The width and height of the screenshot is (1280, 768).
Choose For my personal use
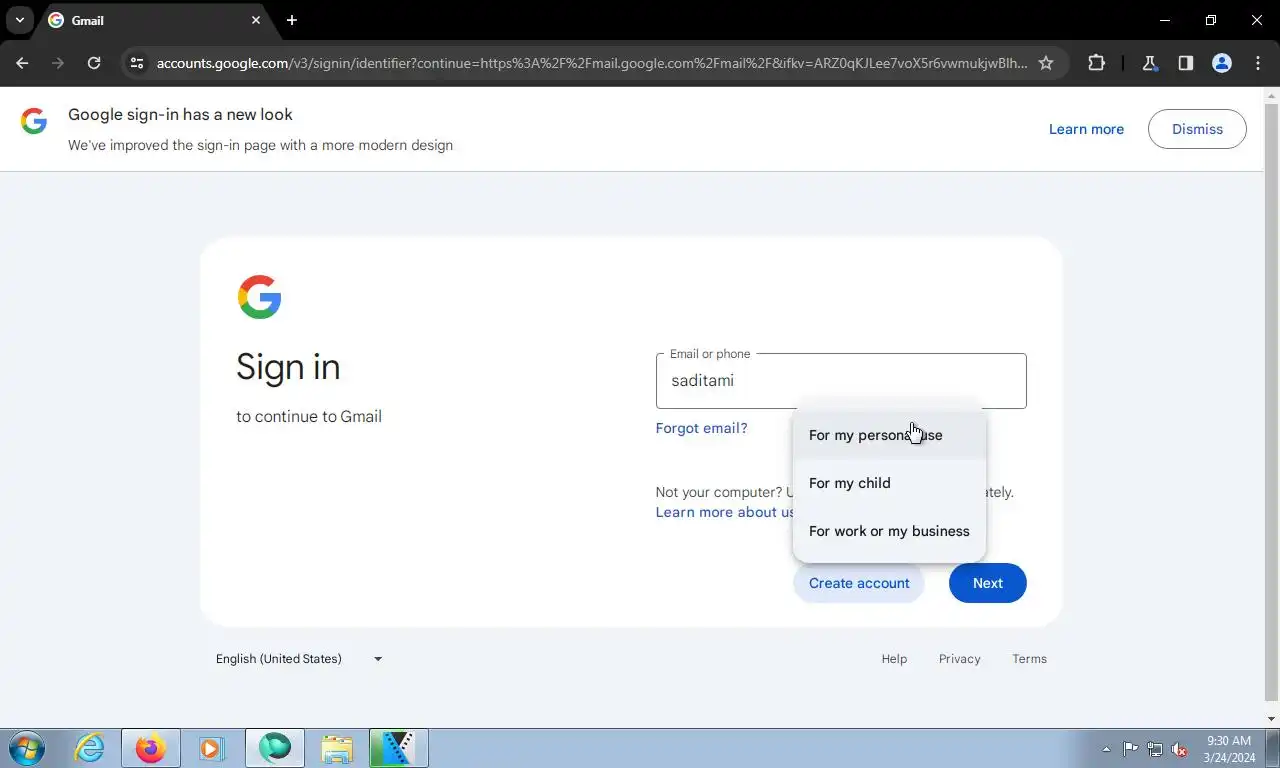889,435
